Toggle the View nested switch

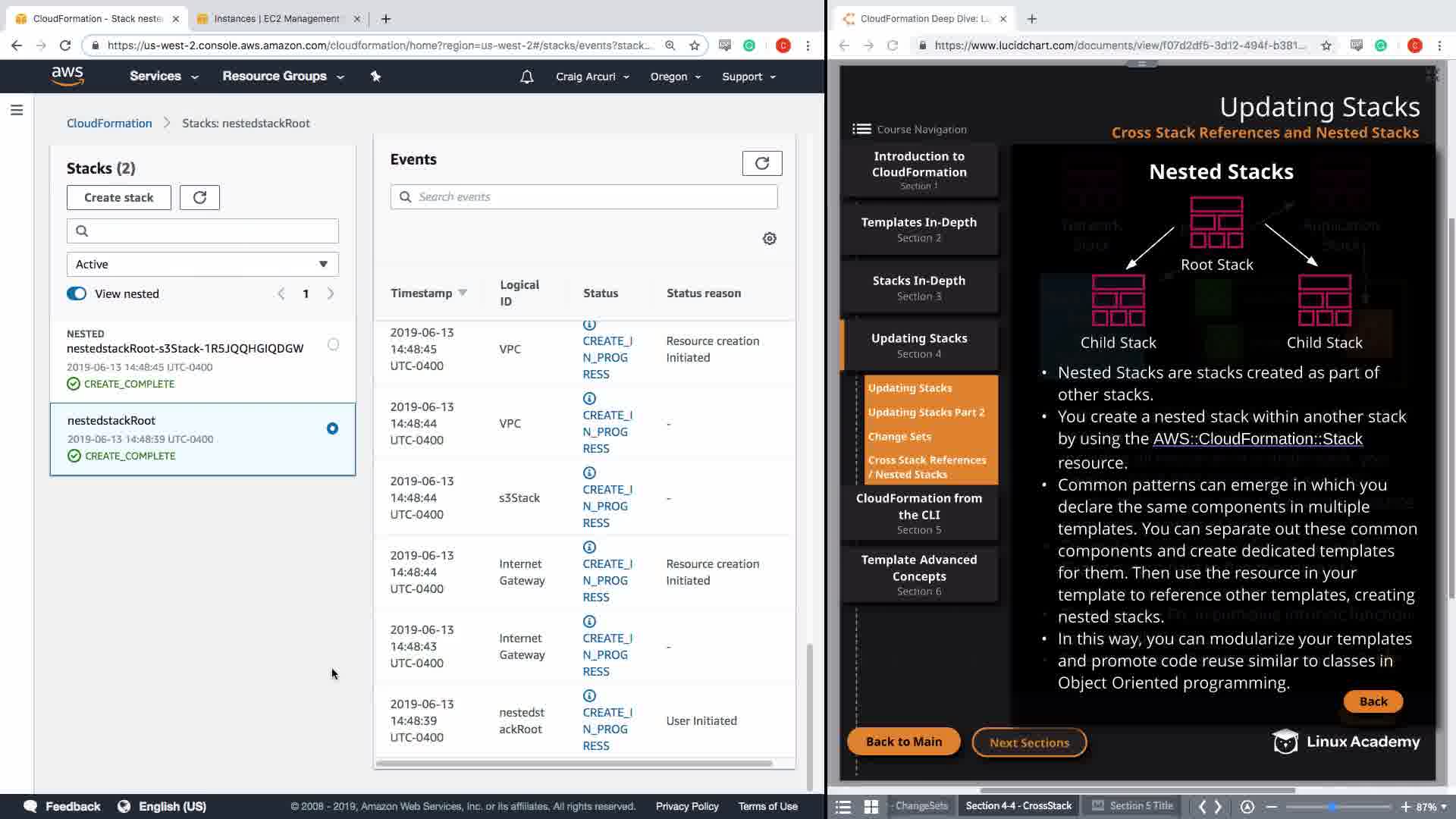(77, 294)
